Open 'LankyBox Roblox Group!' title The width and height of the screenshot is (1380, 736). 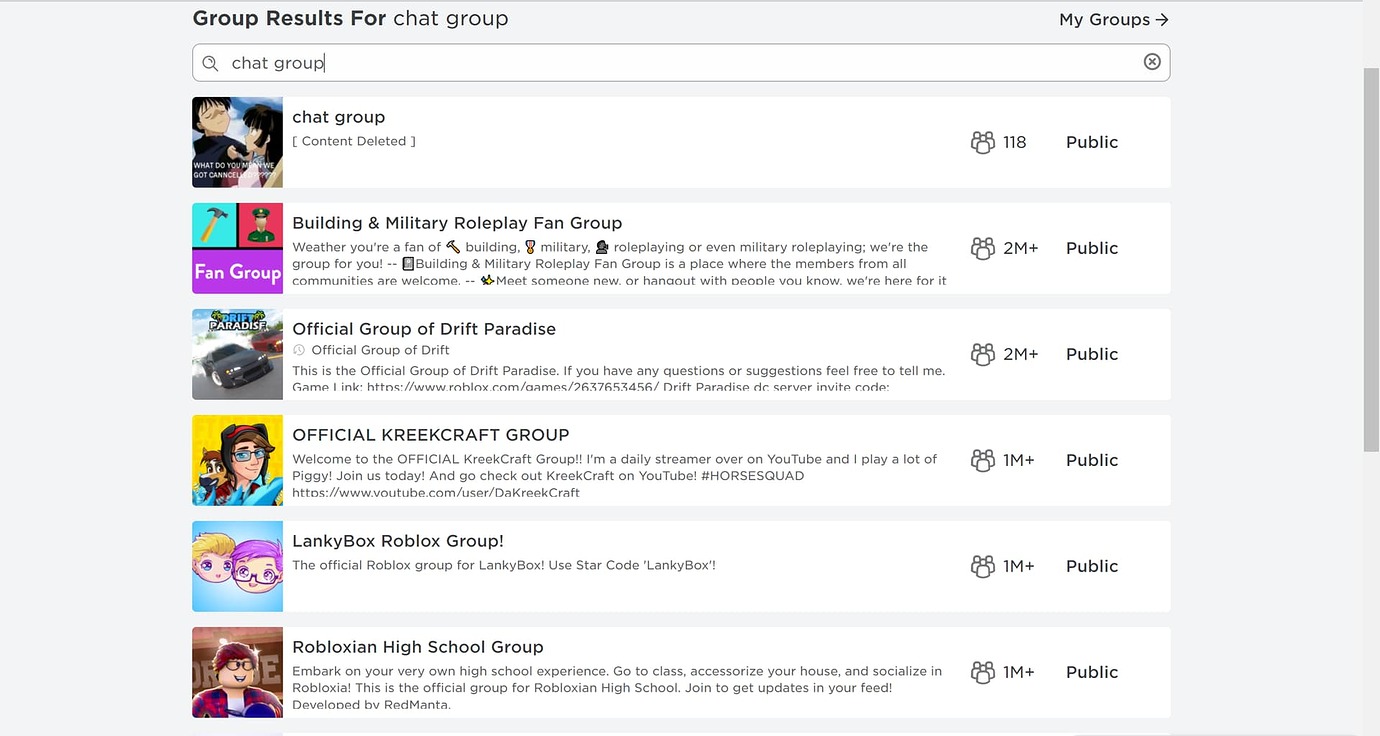coord(398,541)
